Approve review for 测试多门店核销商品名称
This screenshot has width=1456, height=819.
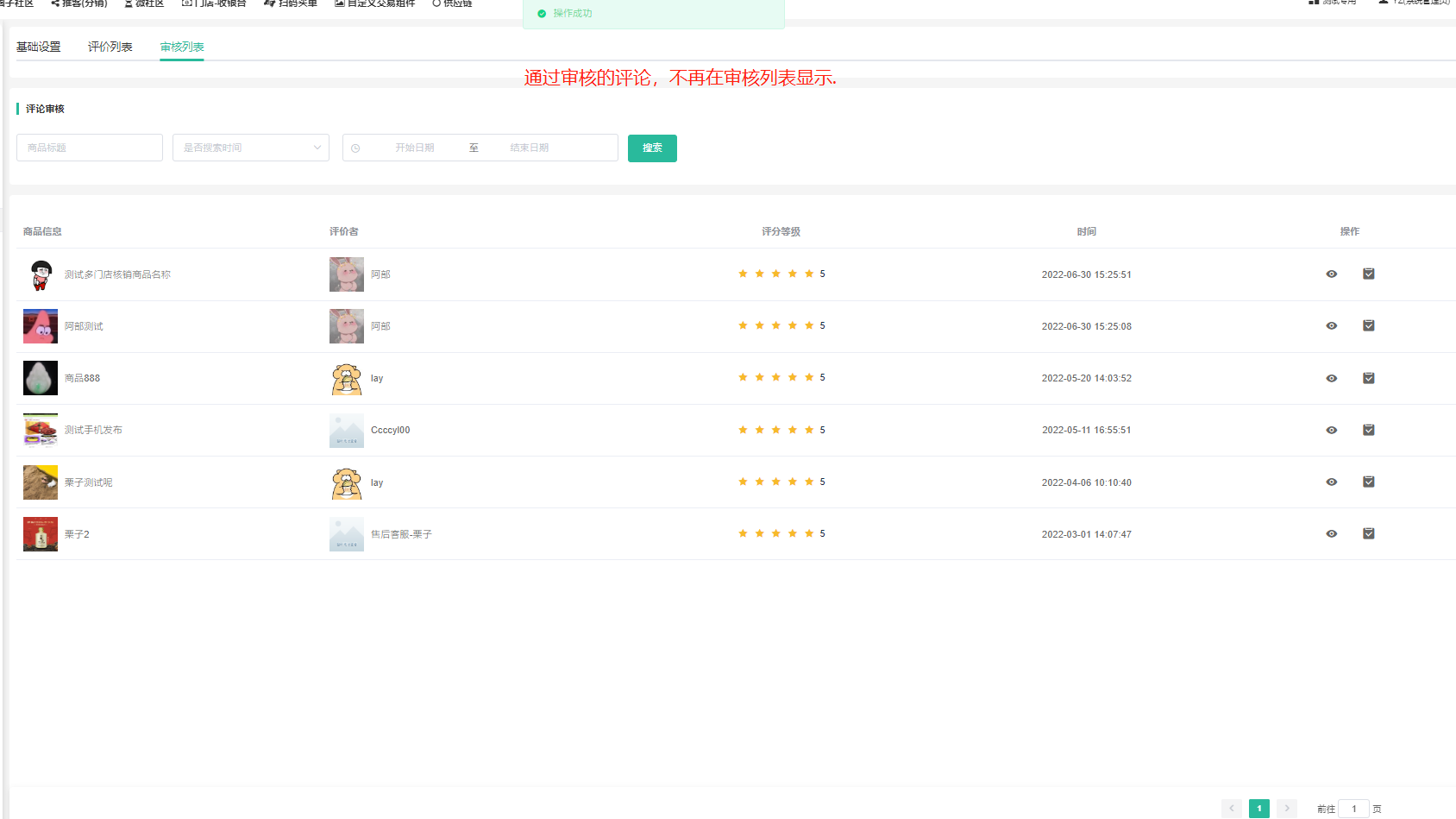1368,274
